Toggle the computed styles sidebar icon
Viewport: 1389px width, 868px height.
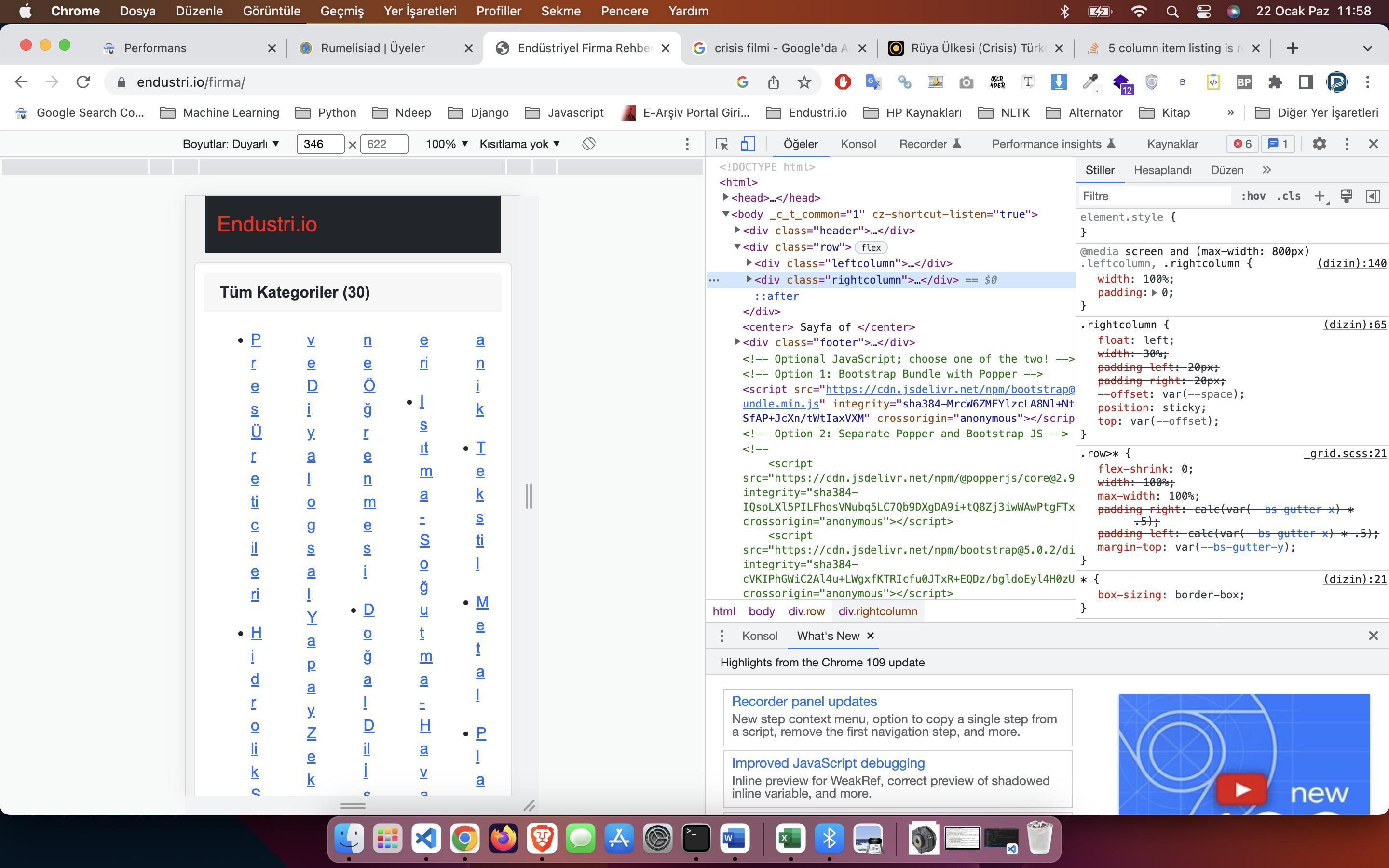coord(1372,196)
